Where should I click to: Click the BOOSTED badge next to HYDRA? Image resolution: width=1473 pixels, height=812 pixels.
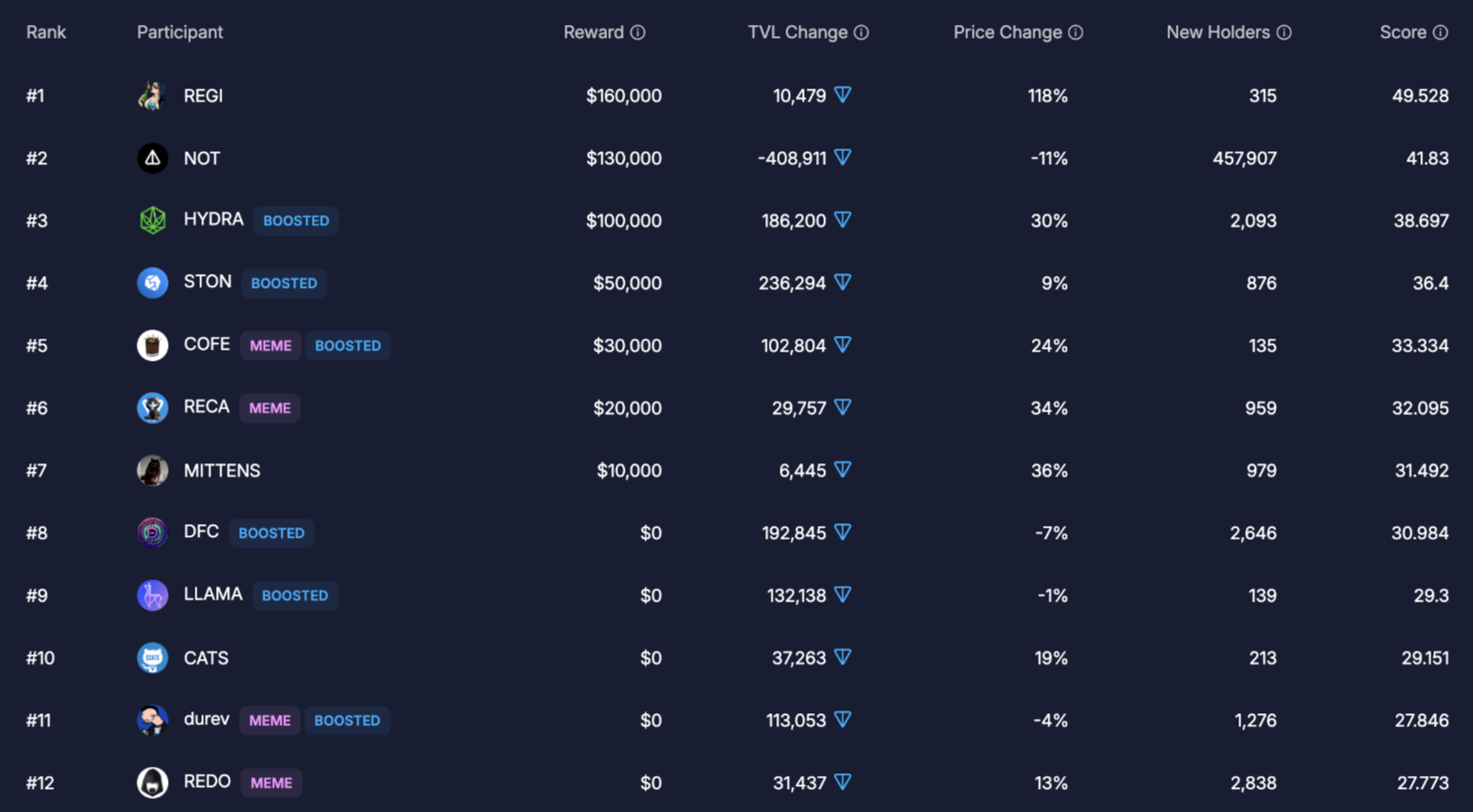pyautogui.click(x=296, y=221)
